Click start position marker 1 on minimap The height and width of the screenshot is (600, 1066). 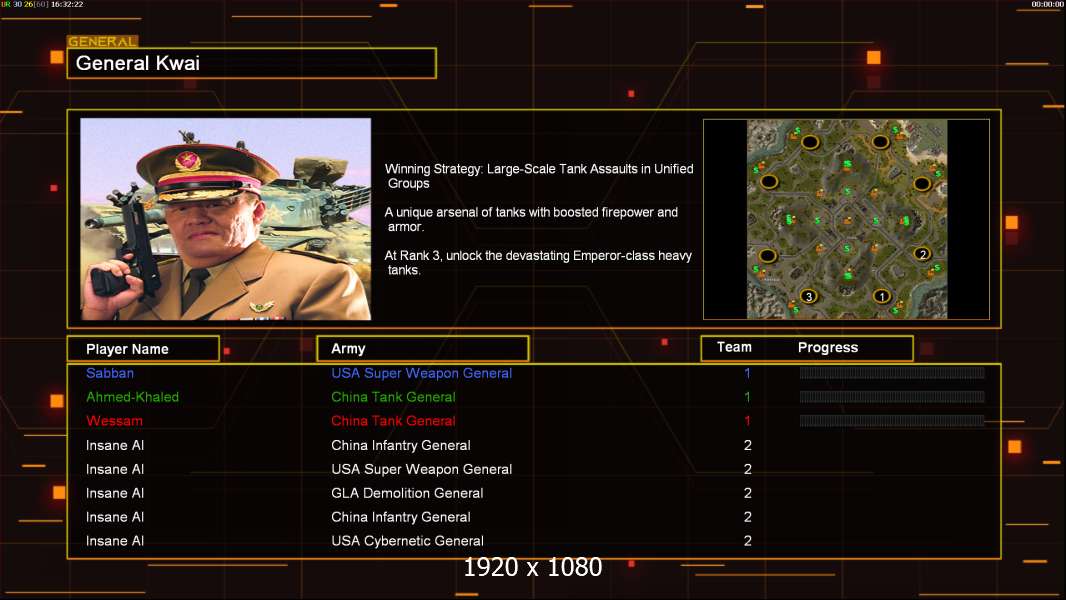point(882,296)
